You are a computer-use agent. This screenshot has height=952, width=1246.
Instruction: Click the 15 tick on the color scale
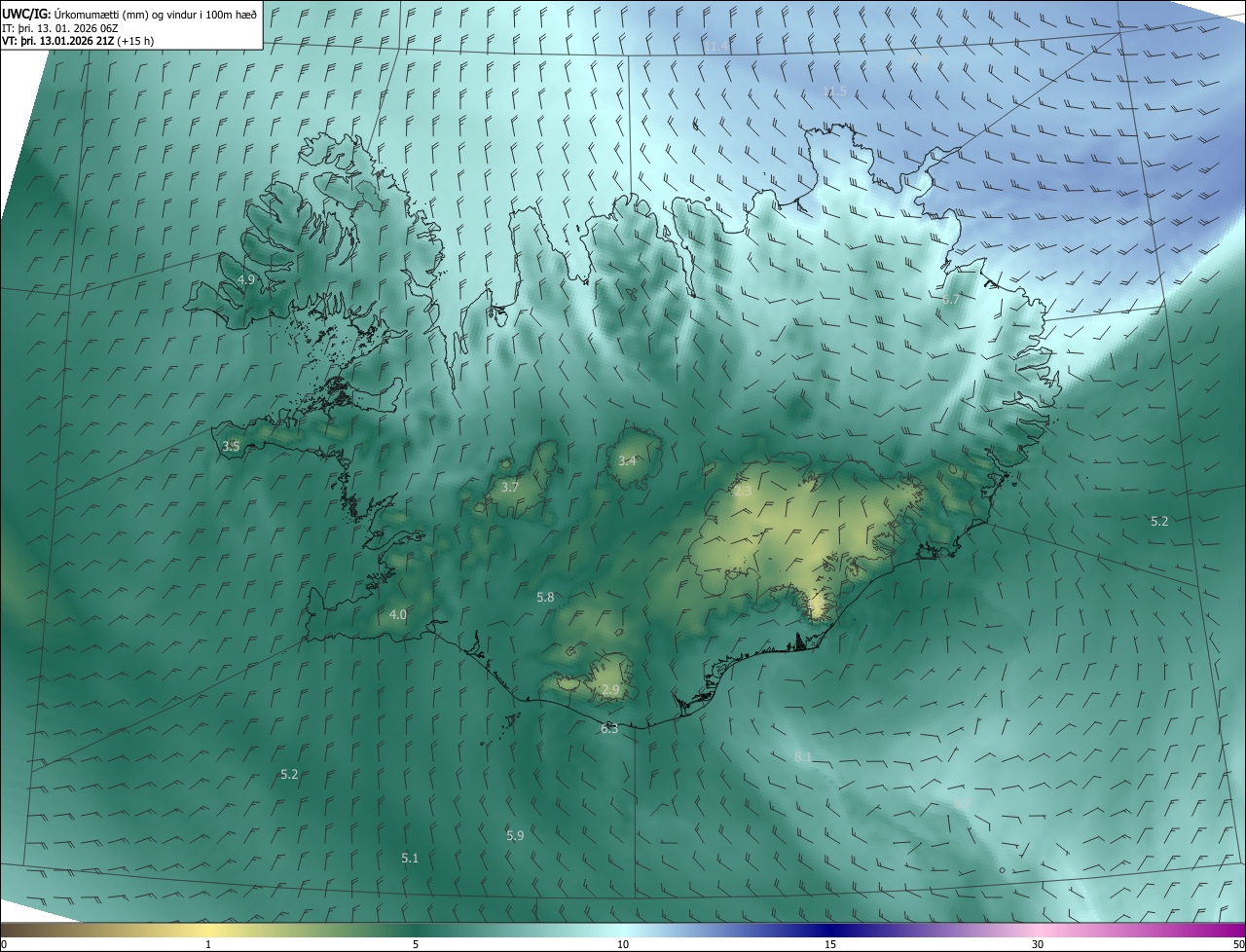point(830,944)
